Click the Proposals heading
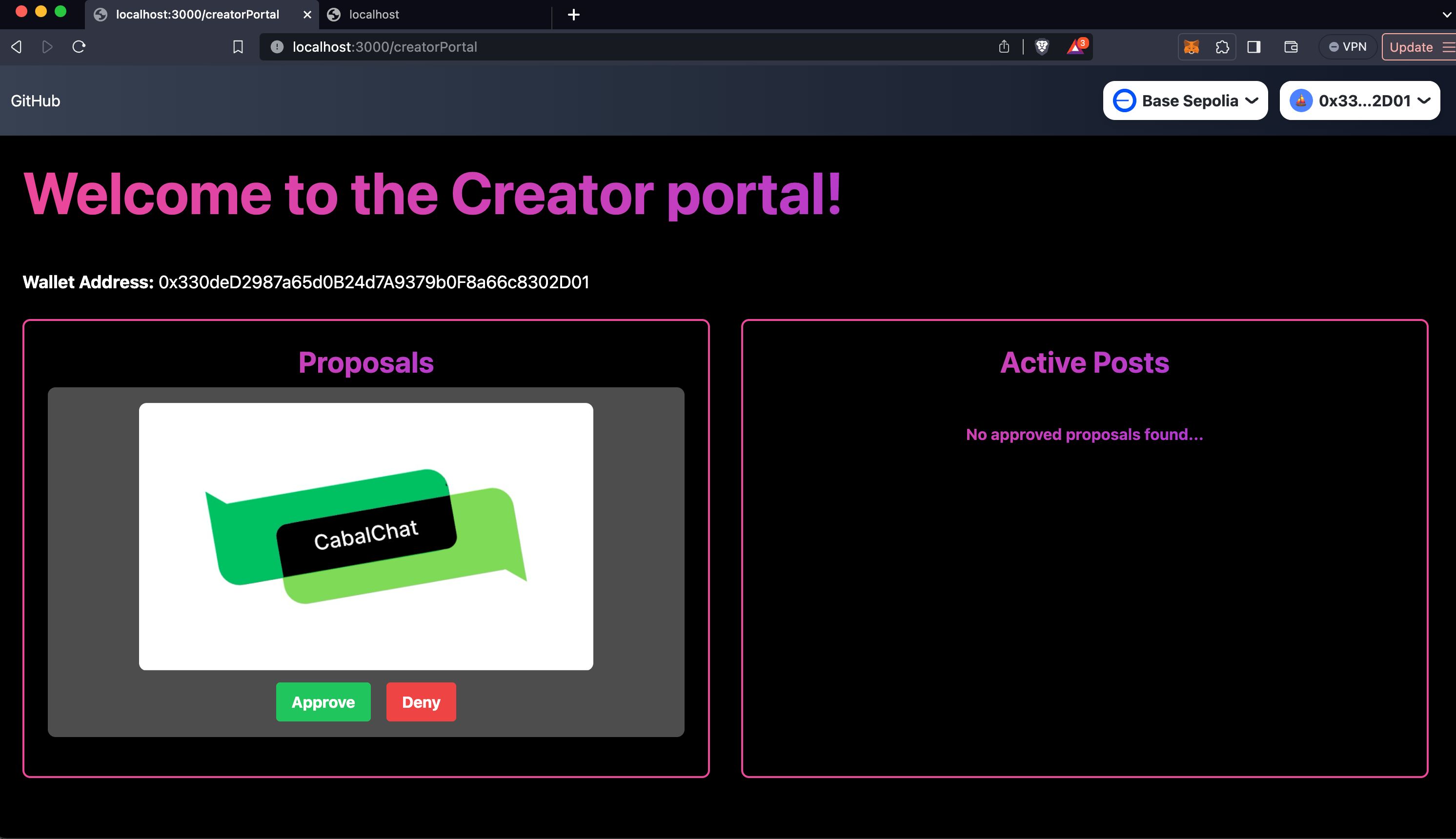Screen dimensions: 1456x839 tap(366, 363)
